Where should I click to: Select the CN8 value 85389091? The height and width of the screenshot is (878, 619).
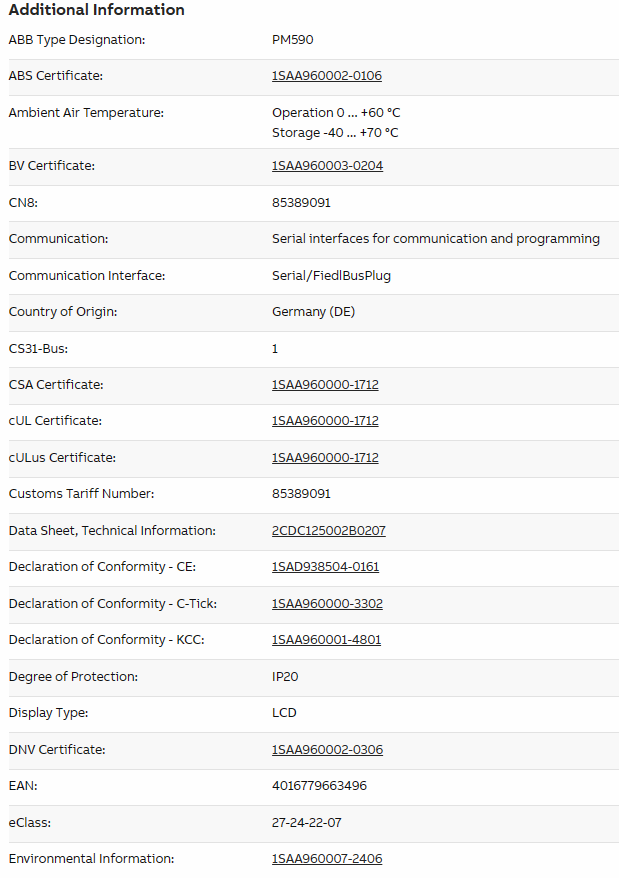click(301, 202)
